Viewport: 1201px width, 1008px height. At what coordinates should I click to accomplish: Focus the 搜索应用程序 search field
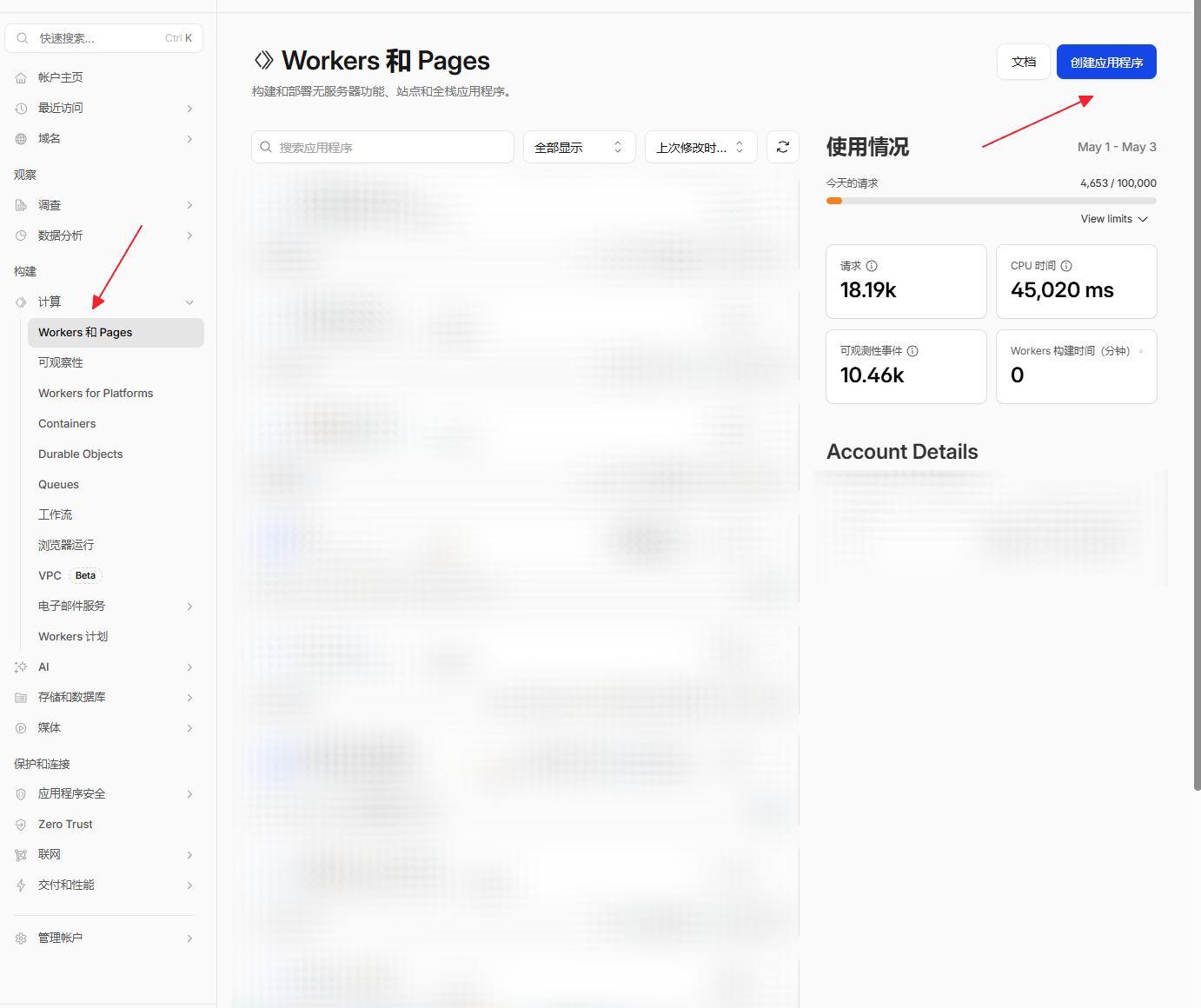pos(382,147)
